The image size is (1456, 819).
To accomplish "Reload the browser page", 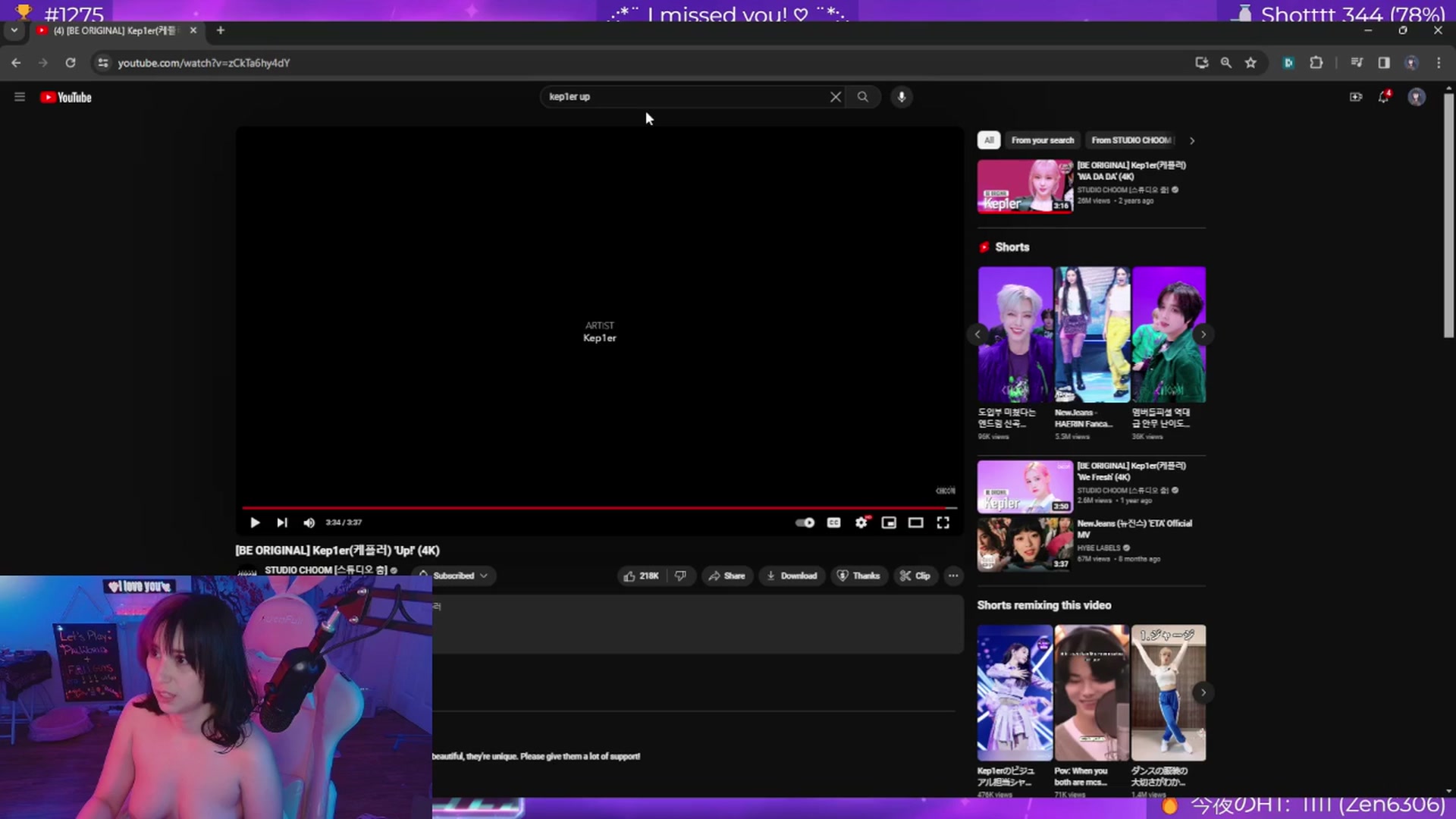I will click(70, 63).
